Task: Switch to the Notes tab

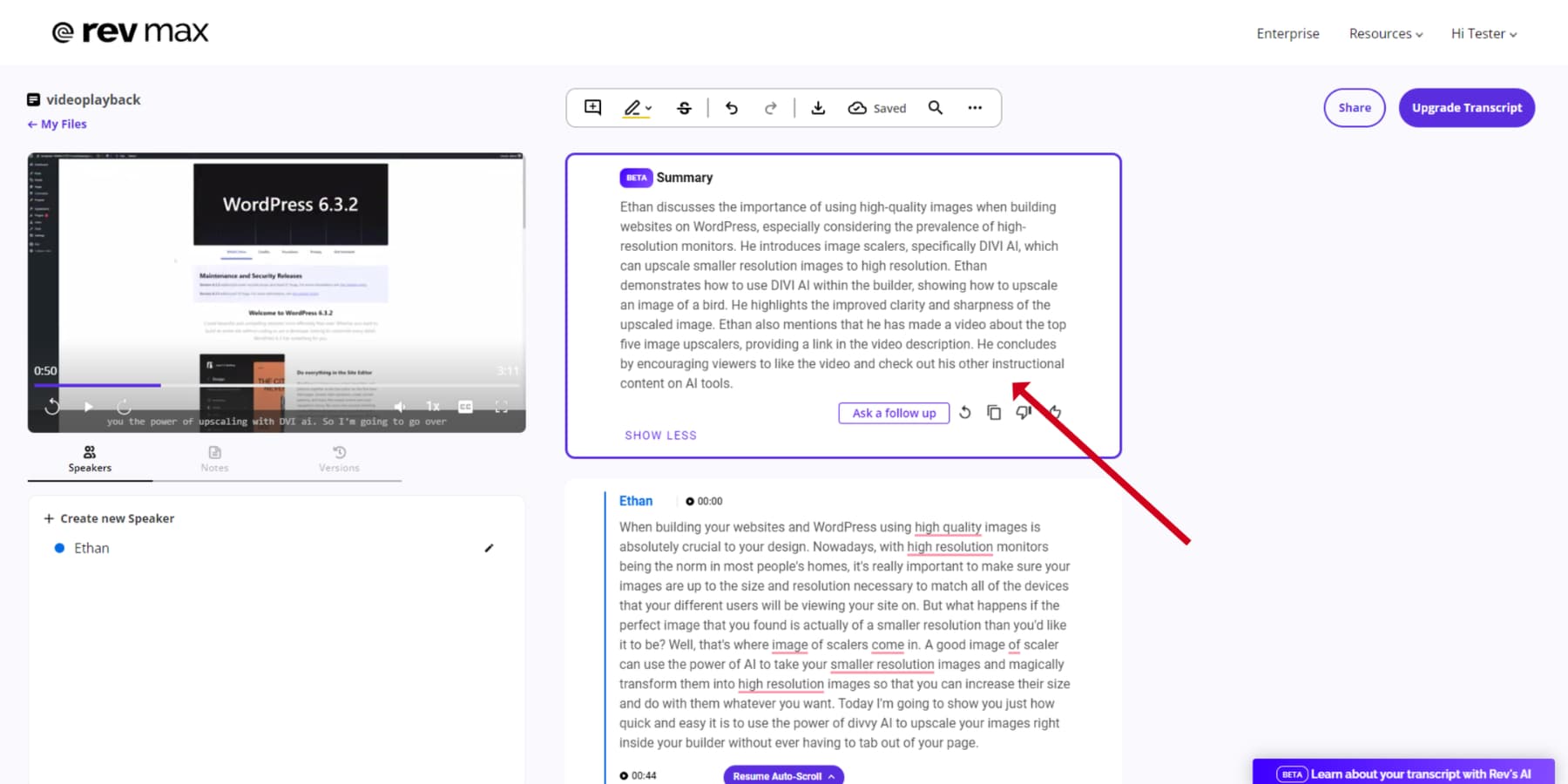Action: click(x=214, y=458)
